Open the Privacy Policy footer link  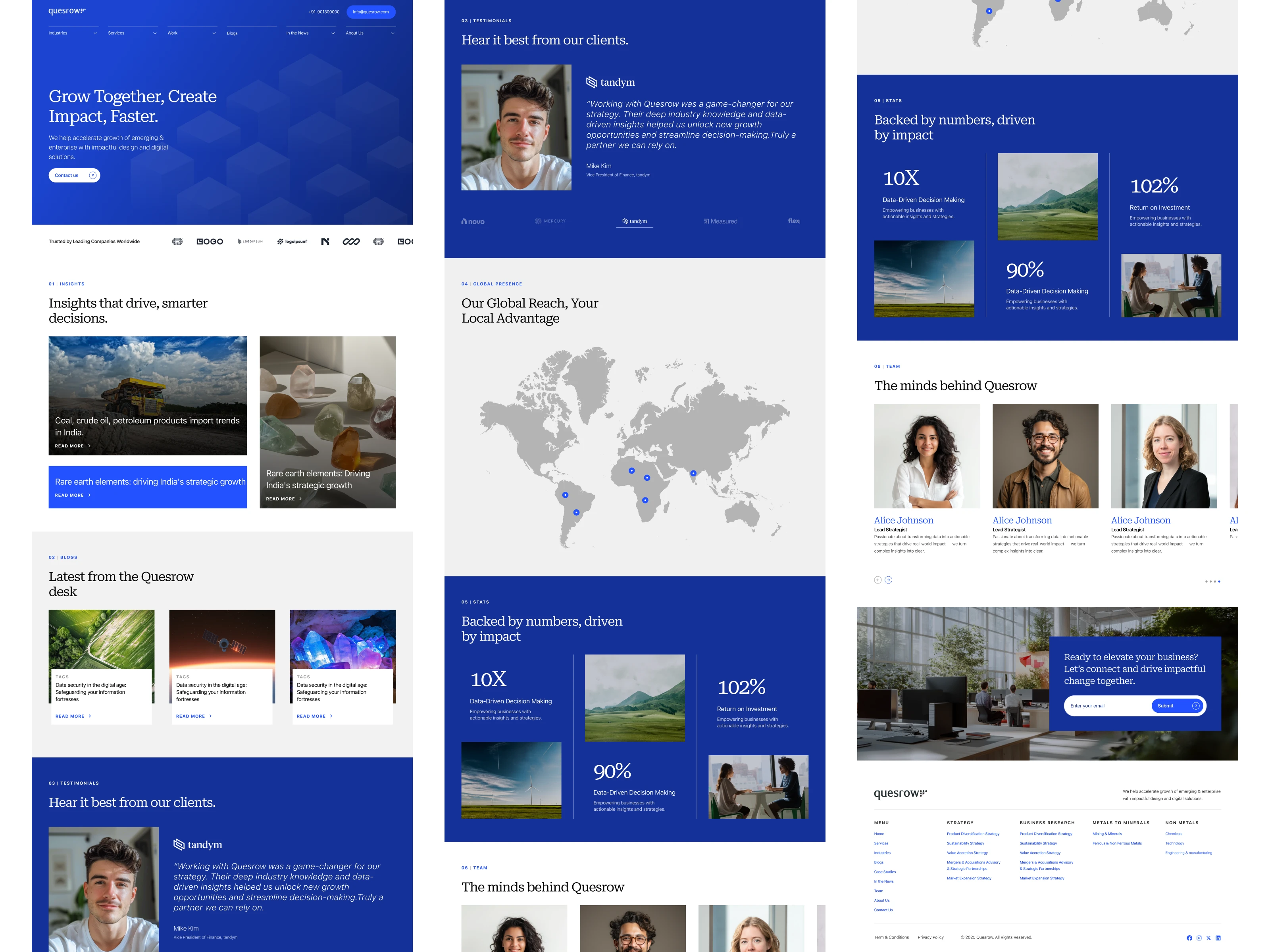930,938
